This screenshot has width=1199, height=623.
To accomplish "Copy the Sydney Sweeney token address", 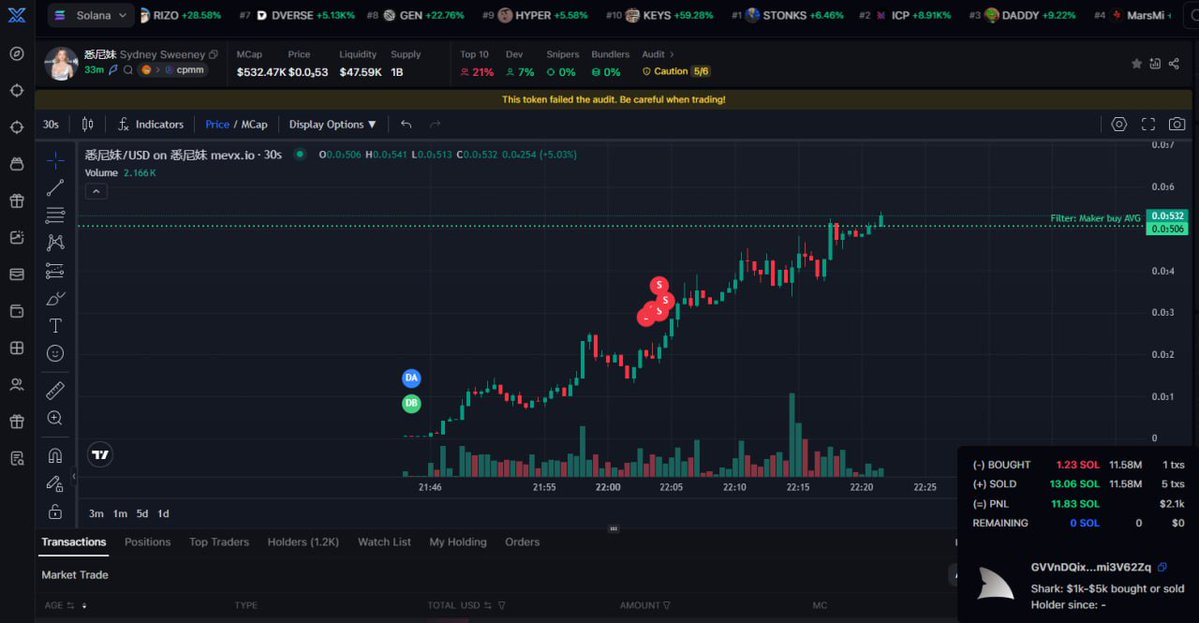I will click(213, 54).
